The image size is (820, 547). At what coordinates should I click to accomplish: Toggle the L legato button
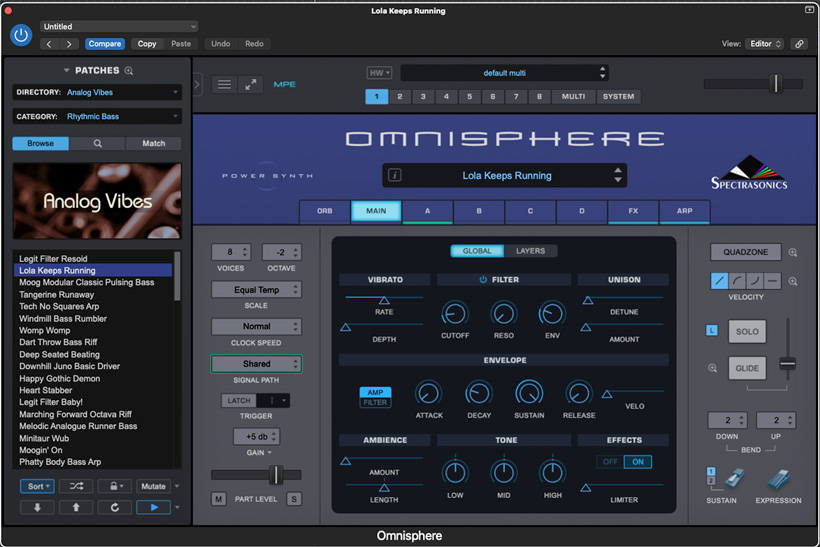[x=712, y=331]
